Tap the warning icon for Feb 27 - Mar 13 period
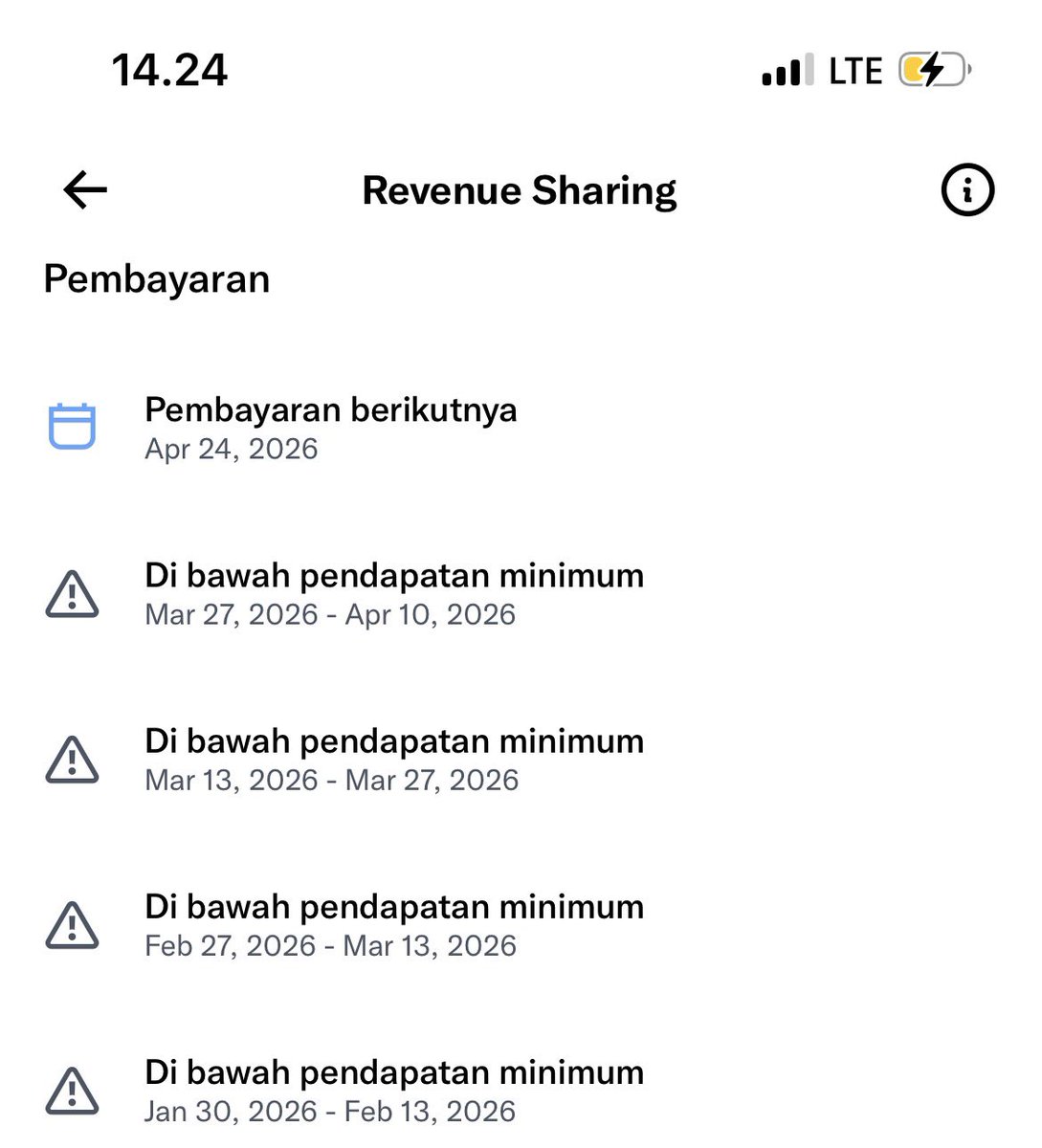This screenshot has height=1148, width=1042. tap(70, 922)
